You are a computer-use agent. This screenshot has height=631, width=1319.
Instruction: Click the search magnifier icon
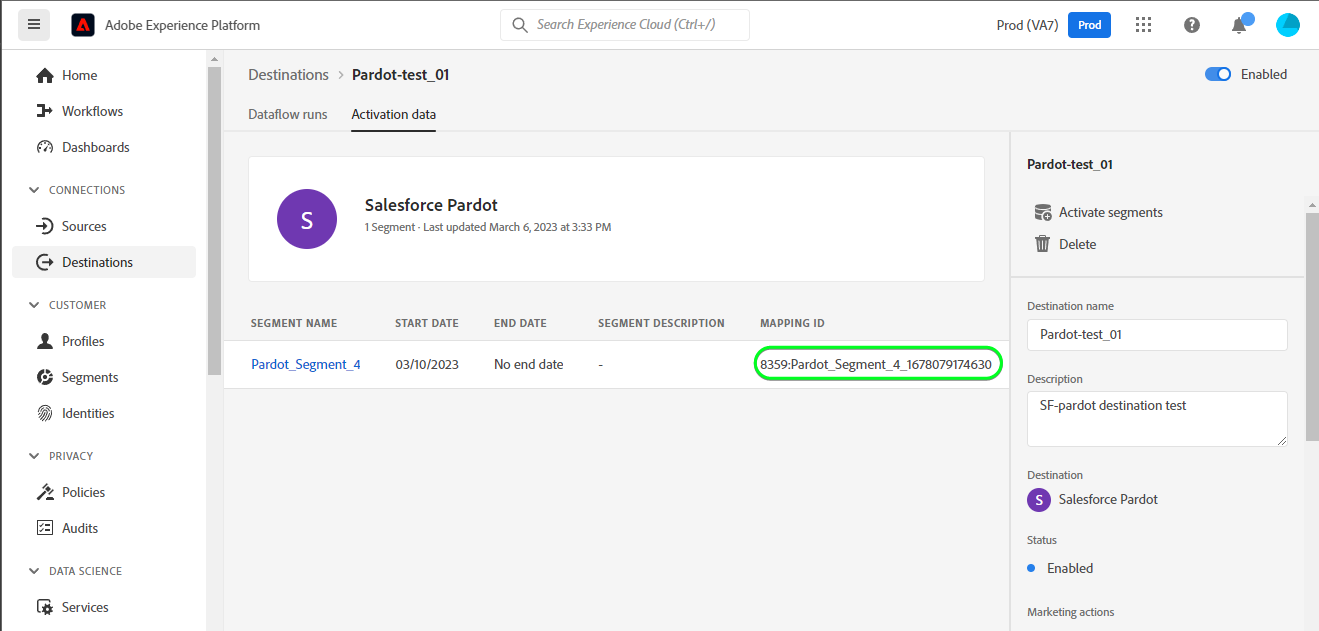[x=520, y=25]
